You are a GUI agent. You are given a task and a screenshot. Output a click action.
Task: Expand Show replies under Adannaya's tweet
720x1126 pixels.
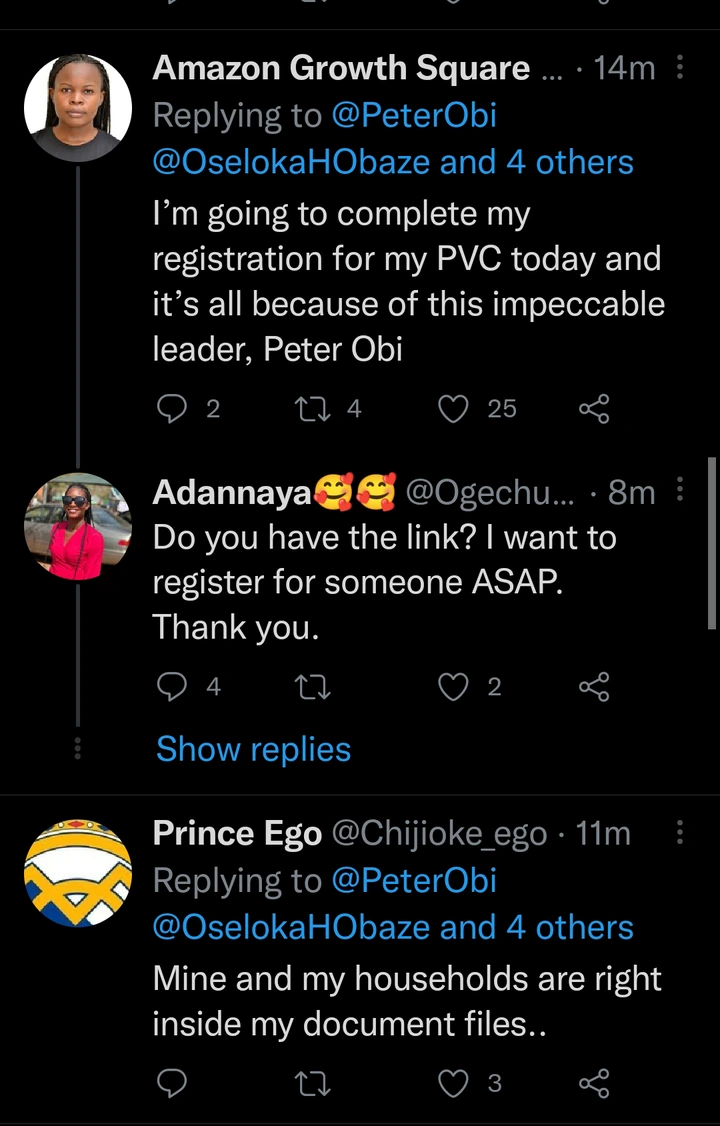click(x=253, y=749)
